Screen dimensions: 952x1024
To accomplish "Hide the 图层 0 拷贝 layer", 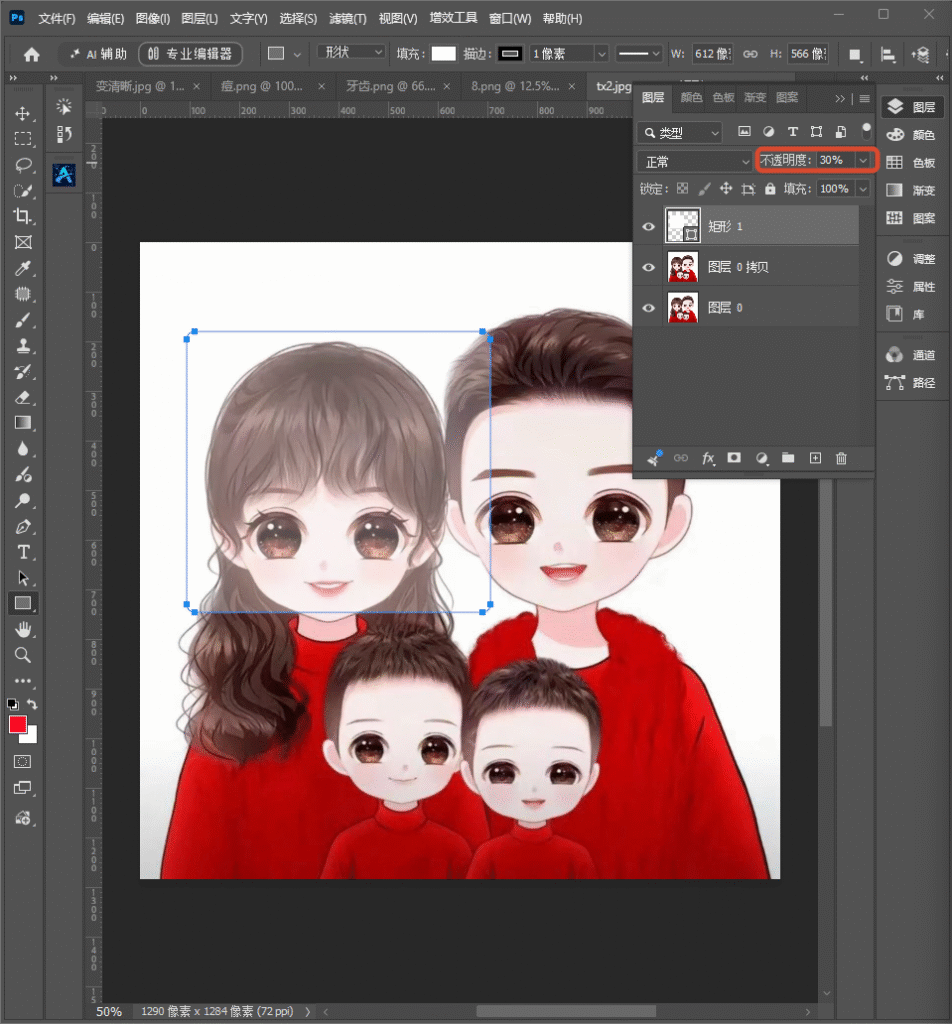I will [648, 267].
